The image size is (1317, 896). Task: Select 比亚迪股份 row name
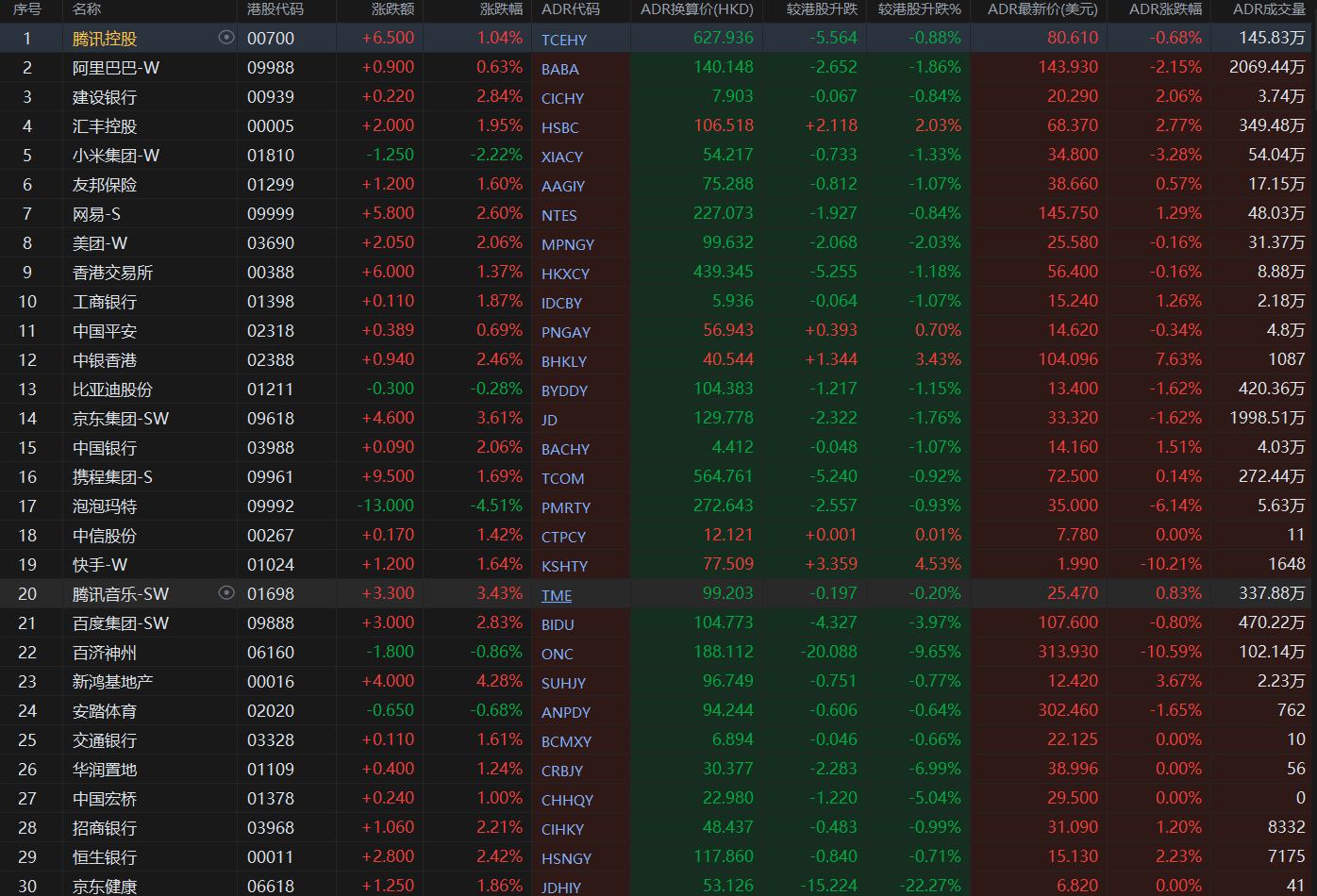coord(112,390)
